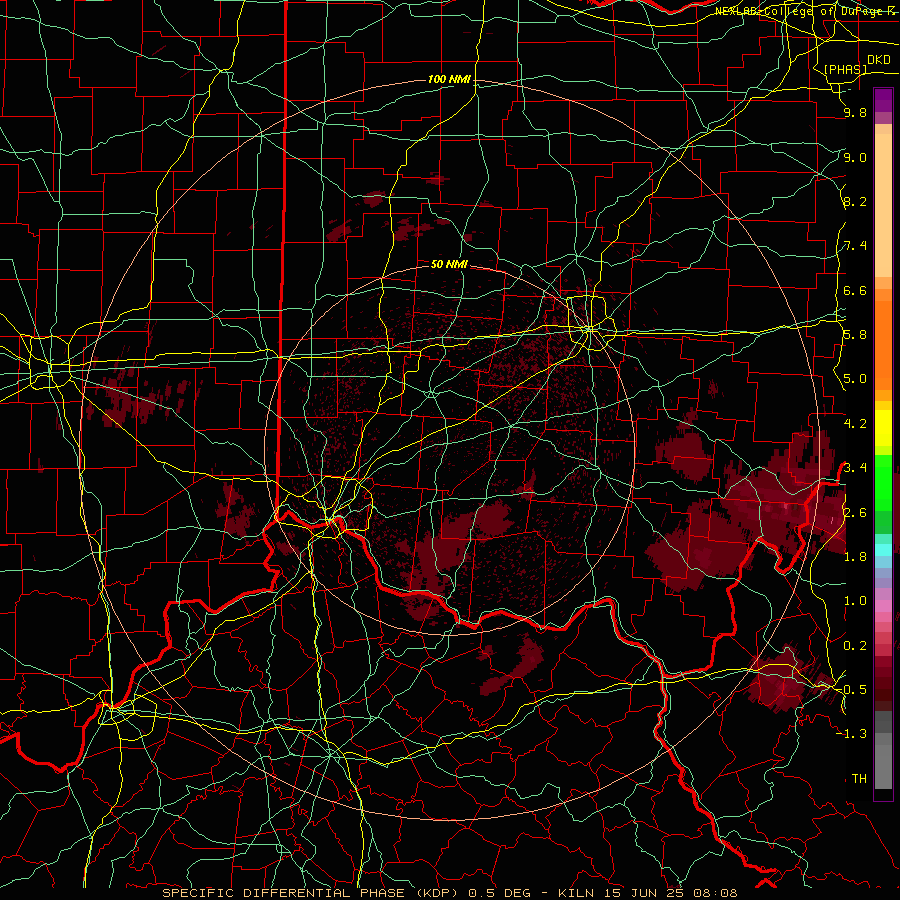Select the bright green segment of the color scale
The image size is (900, 900).
coord(883,484)
